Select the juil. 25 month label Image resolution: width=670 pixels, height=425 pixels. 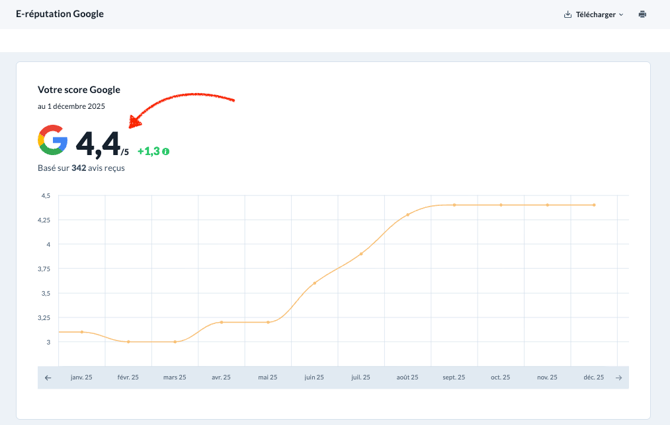click(361, 377)
